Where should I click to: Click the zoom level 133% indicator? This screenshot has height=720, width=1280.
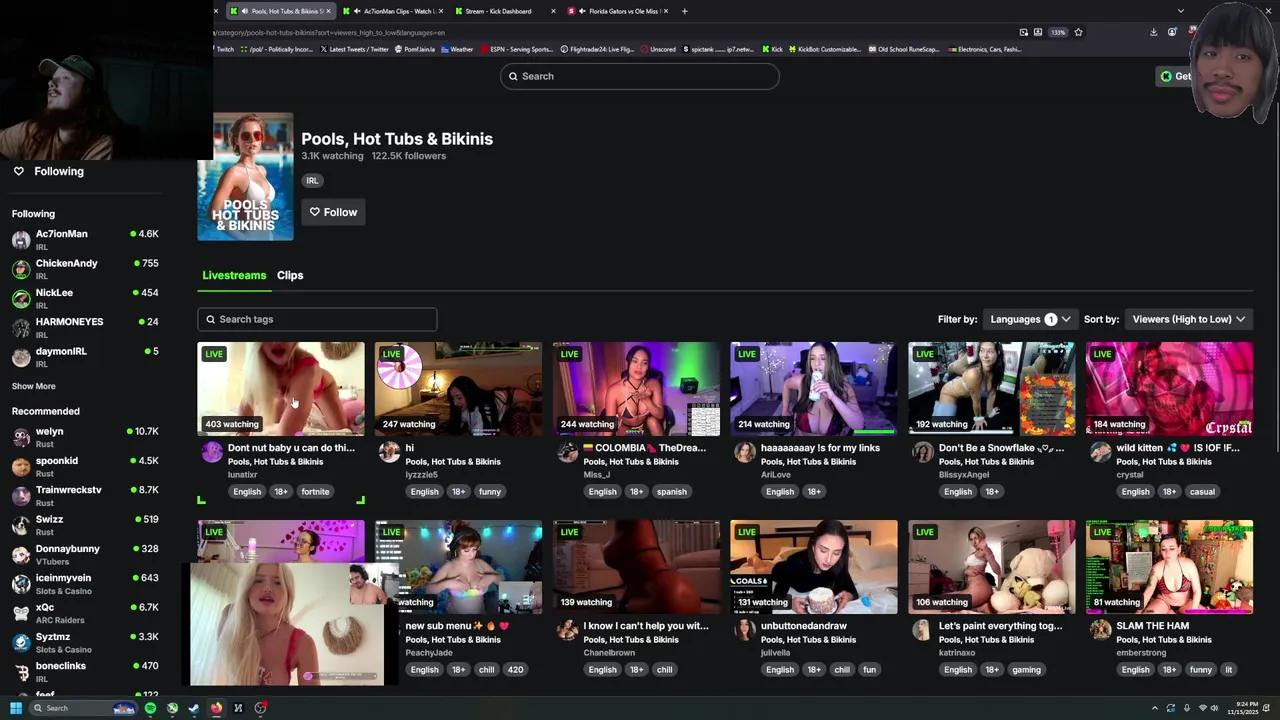1058,32
